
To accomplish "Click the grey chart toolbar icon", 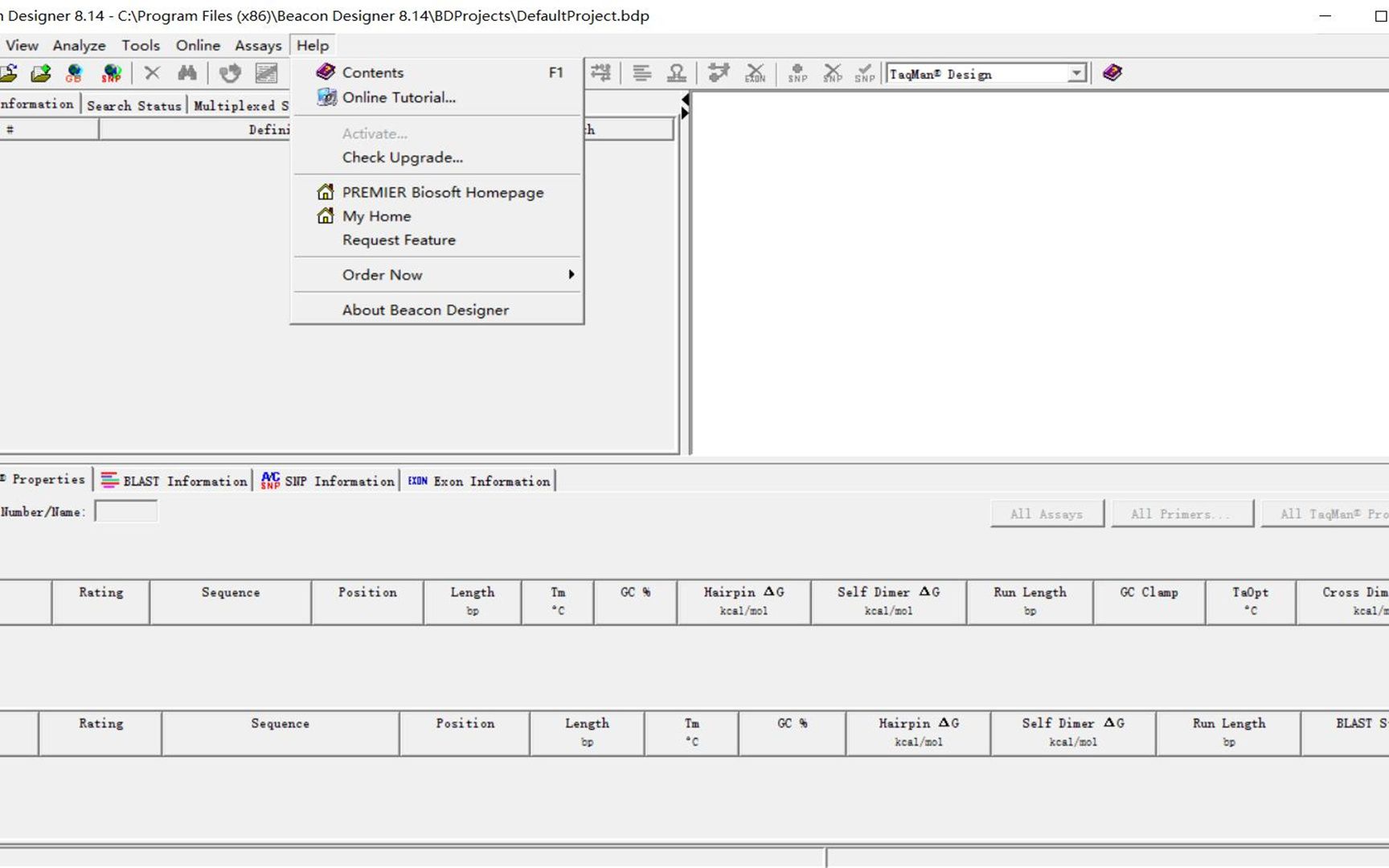I will (266, 73).
